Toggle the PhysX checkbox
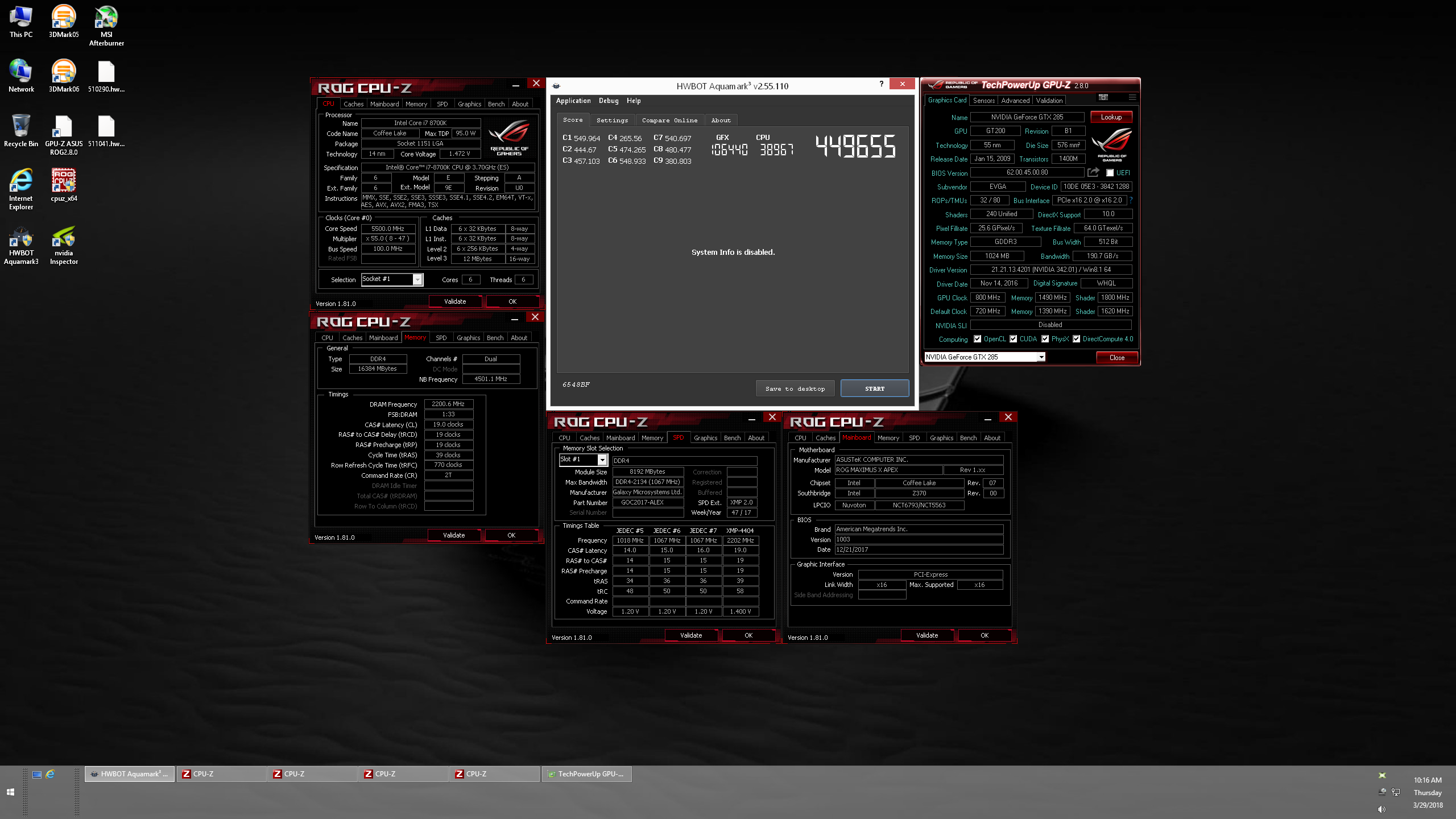This screenshot has height=819, width=1456. (x=1045, y=339)
